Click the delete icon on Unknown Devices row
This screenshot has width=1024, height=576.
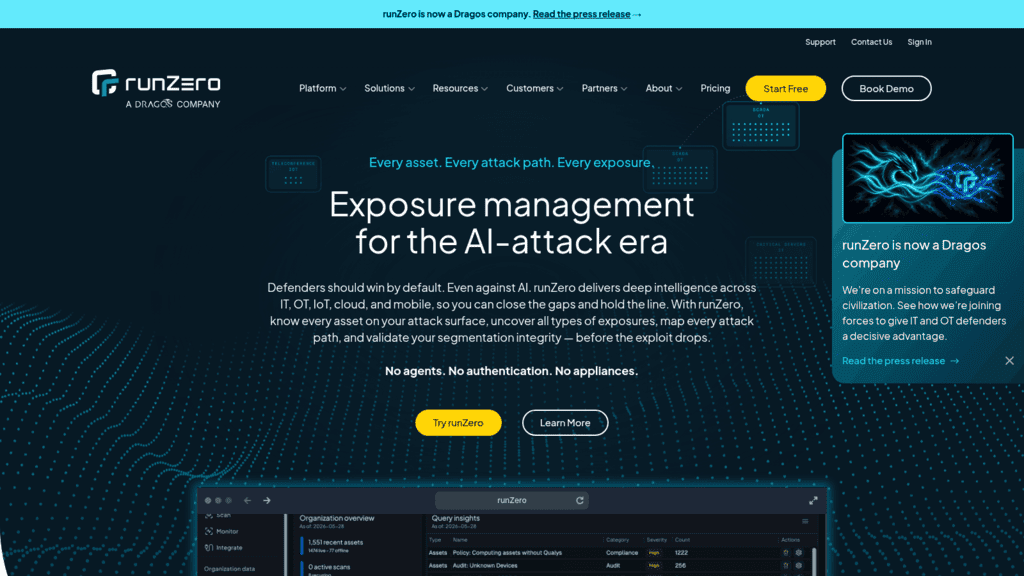click(786, 566)
